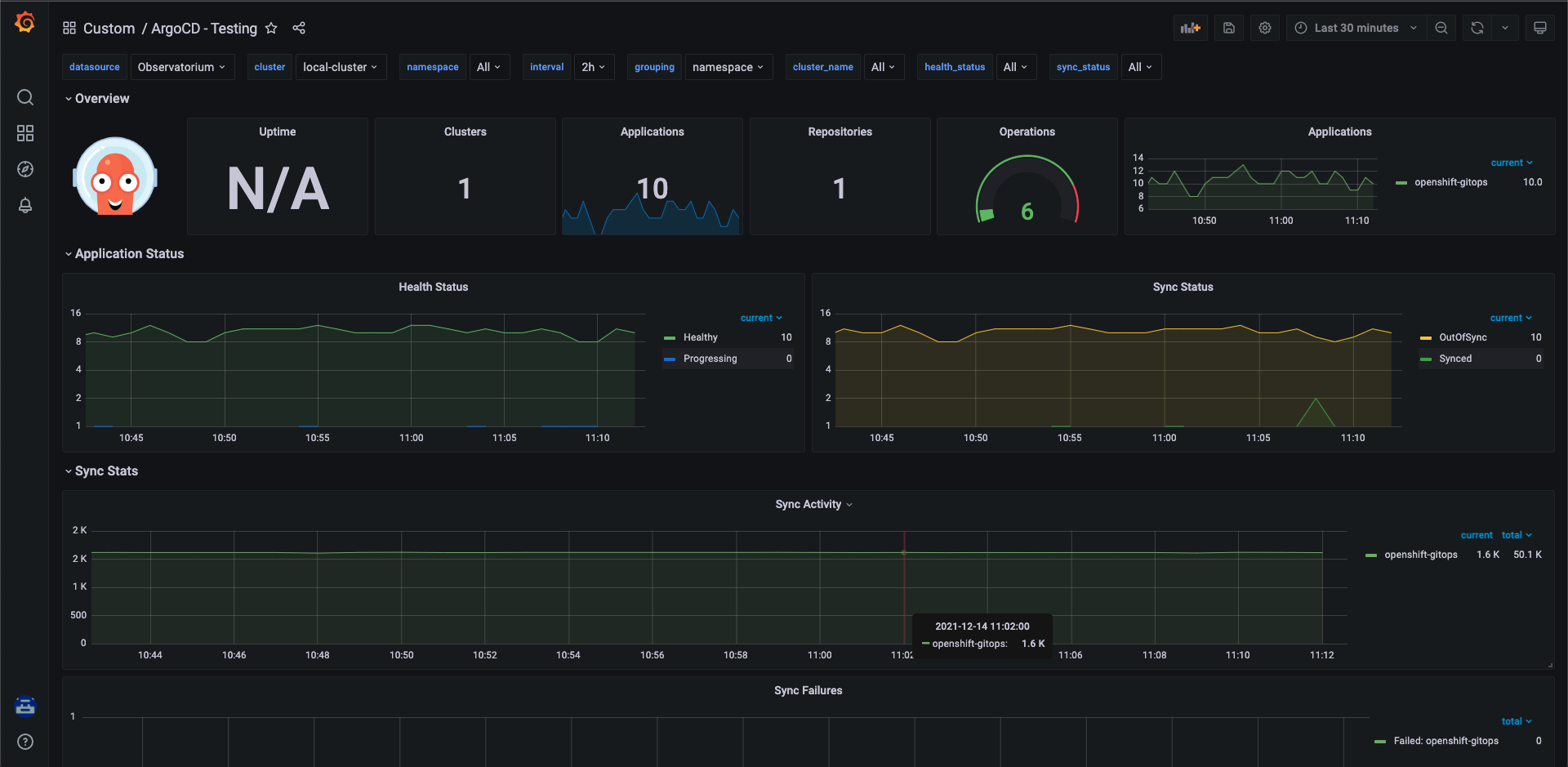Zoom out the time range

(x=1441, y=28)
